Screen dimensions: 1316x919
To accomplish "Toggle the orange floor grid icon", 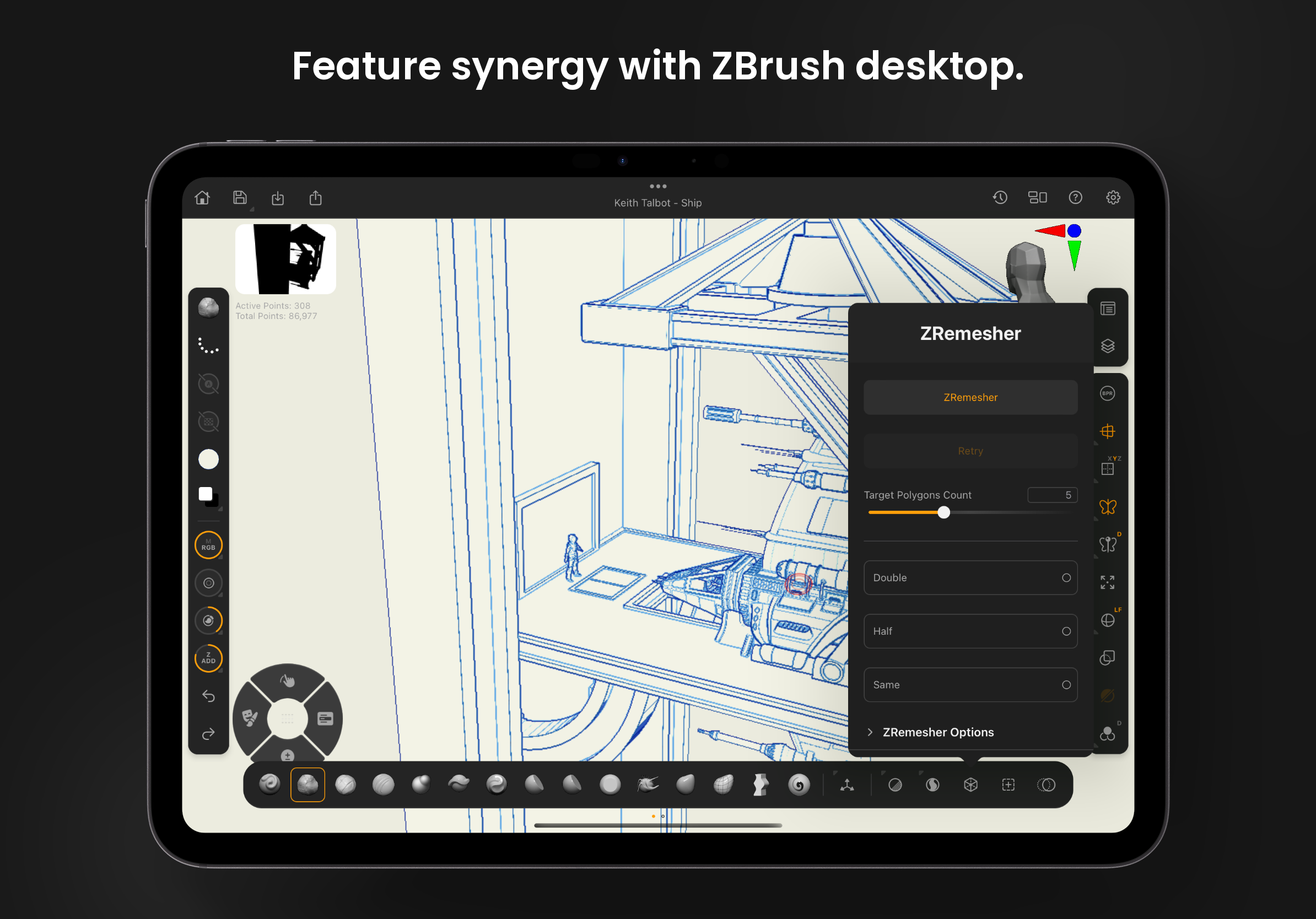I will coord(1108,431).
